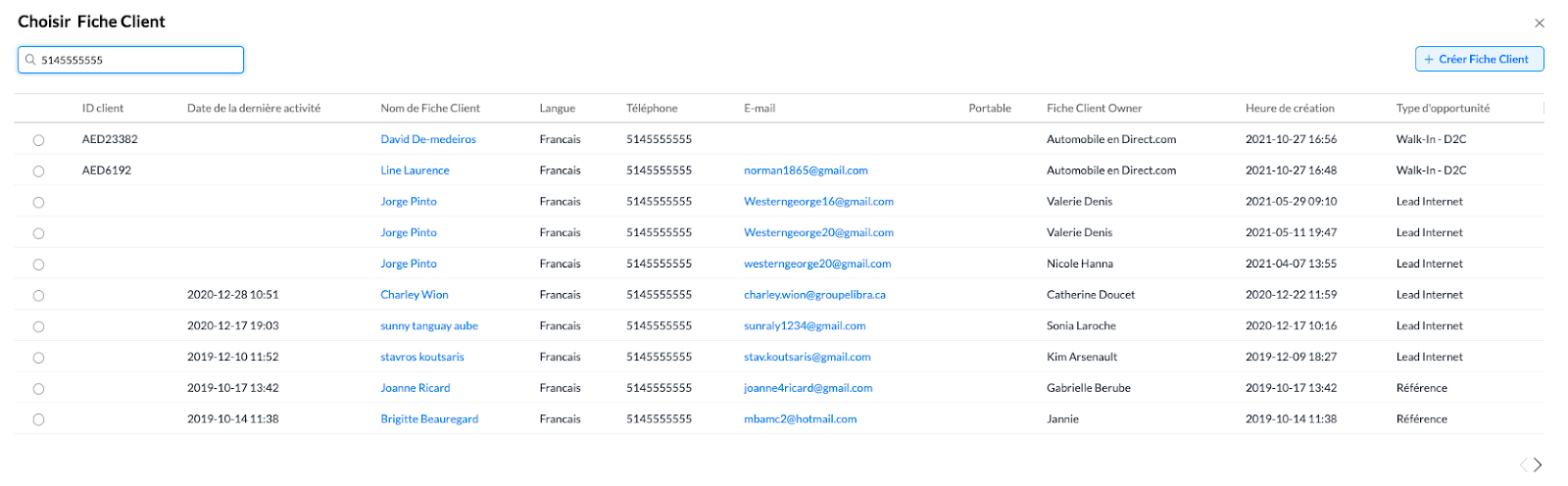The image size is (1568, 486).
Task: Click creation time 2021-10-27 16:56
Action: tap(1291, 139)
